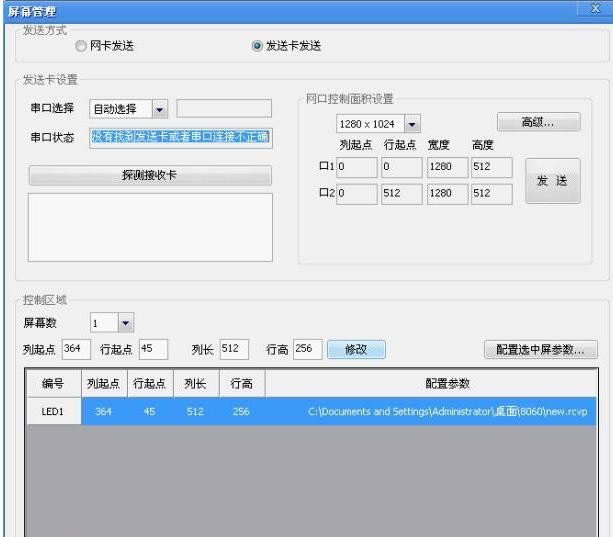The height and width of the screenshot is (537, 613).
Task: Click the 发 送 button
Action: tap(552, 181)
